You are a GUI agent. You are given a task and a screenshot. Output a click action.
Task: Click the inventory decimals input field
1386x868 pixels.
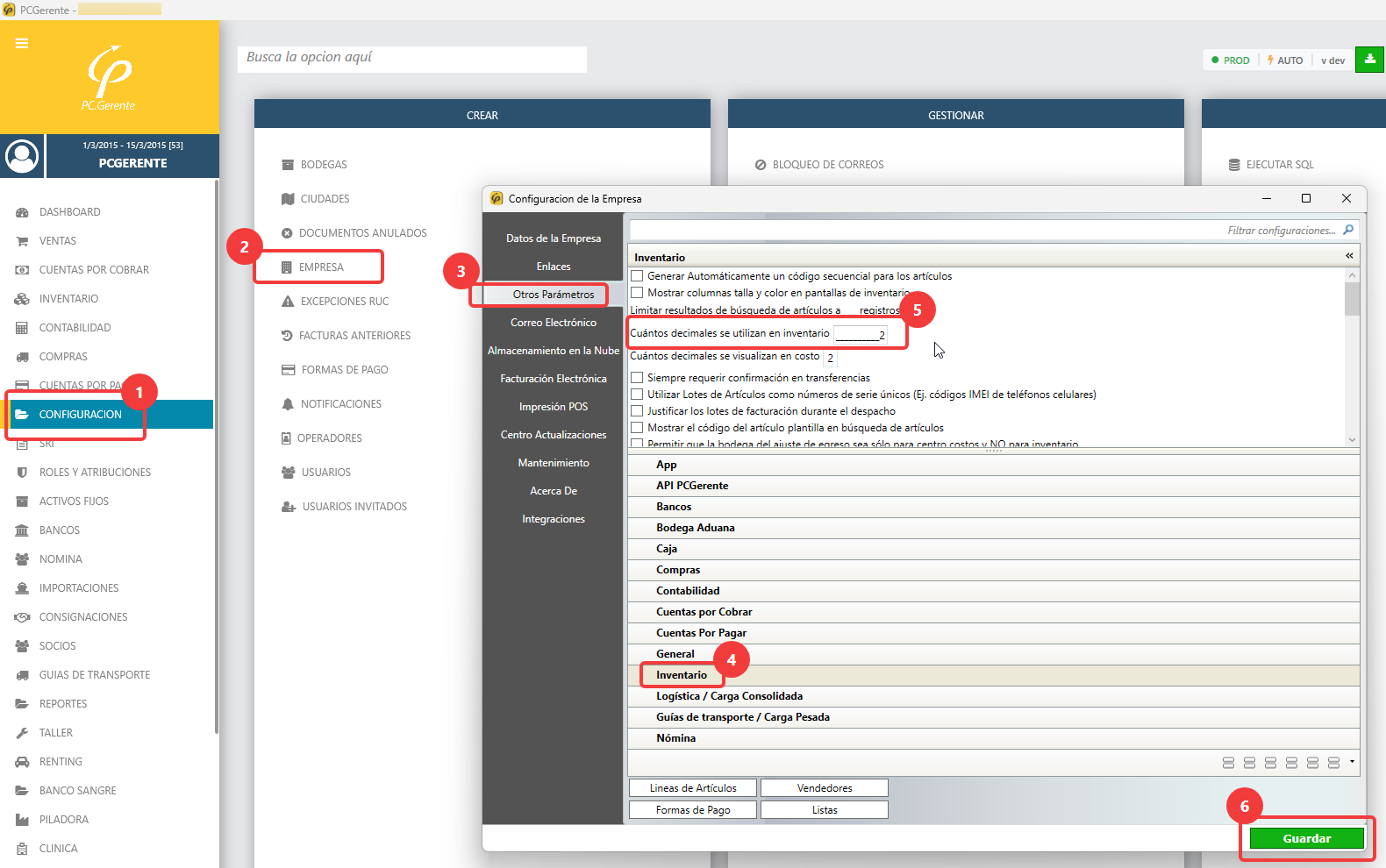pyautogui.click(x=861, y=334)
